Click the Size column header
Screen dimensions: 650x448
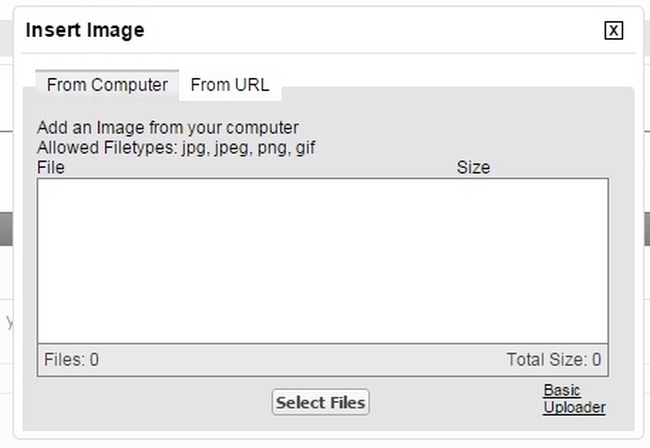click(473, 168)
